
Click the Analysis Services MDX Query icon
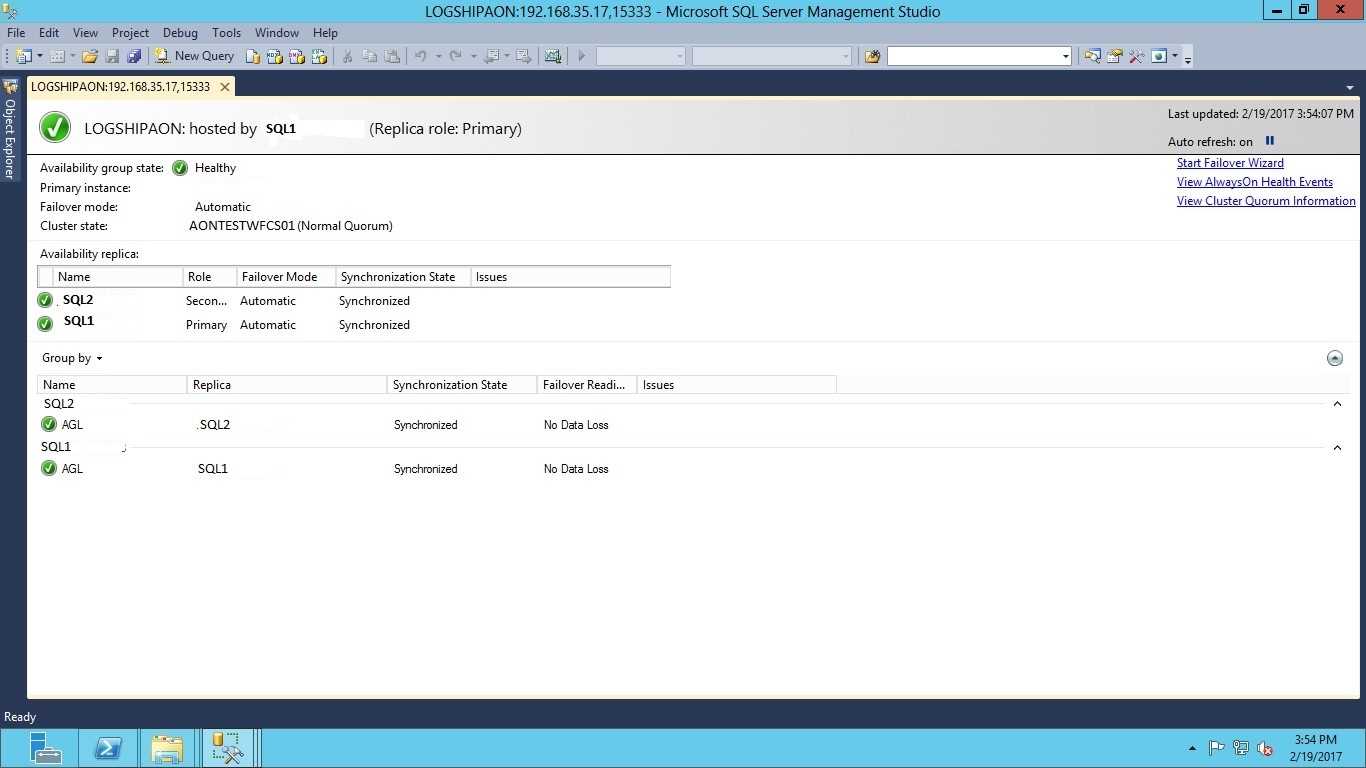[275, 56]
